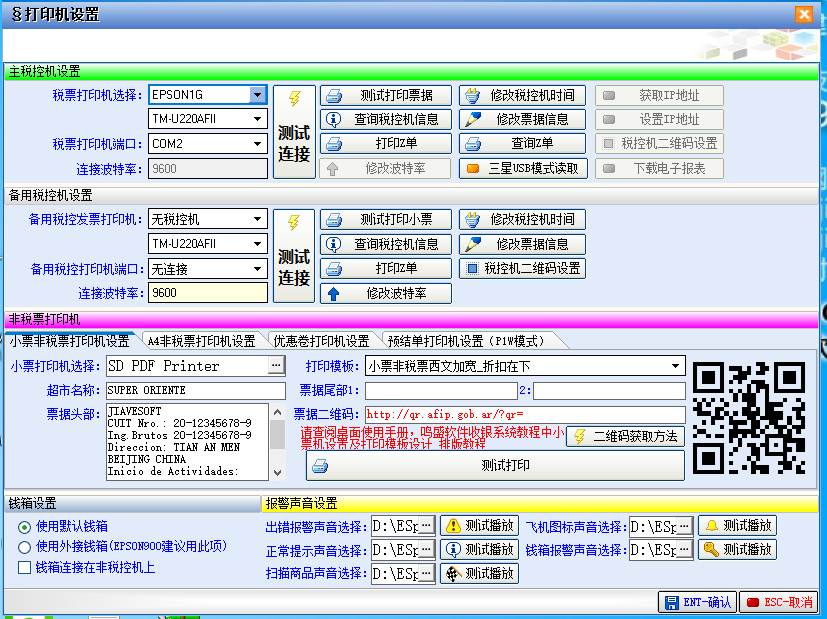Click the 测试打印票据 printer icon button
Viewport: 827px width, 619px height.
385,96
